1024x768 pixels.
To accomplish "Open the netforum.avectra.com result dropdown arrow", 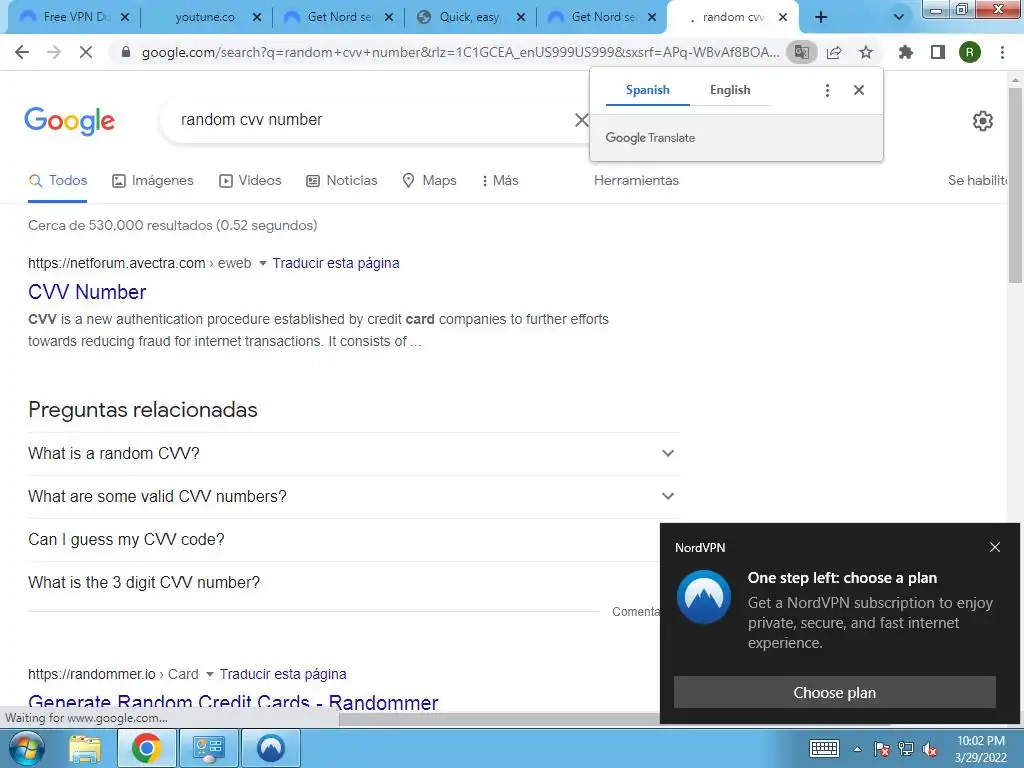I will (x=263, y=263).
